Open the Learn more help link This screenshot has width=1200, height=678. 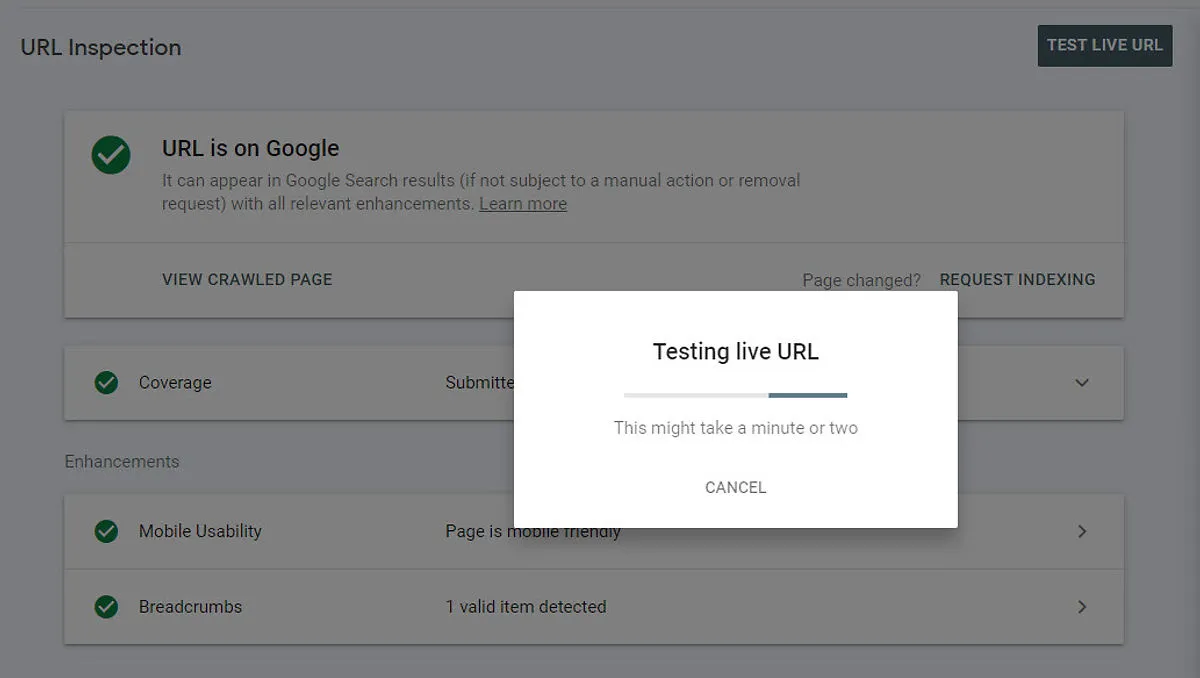[x=523, y=203]
